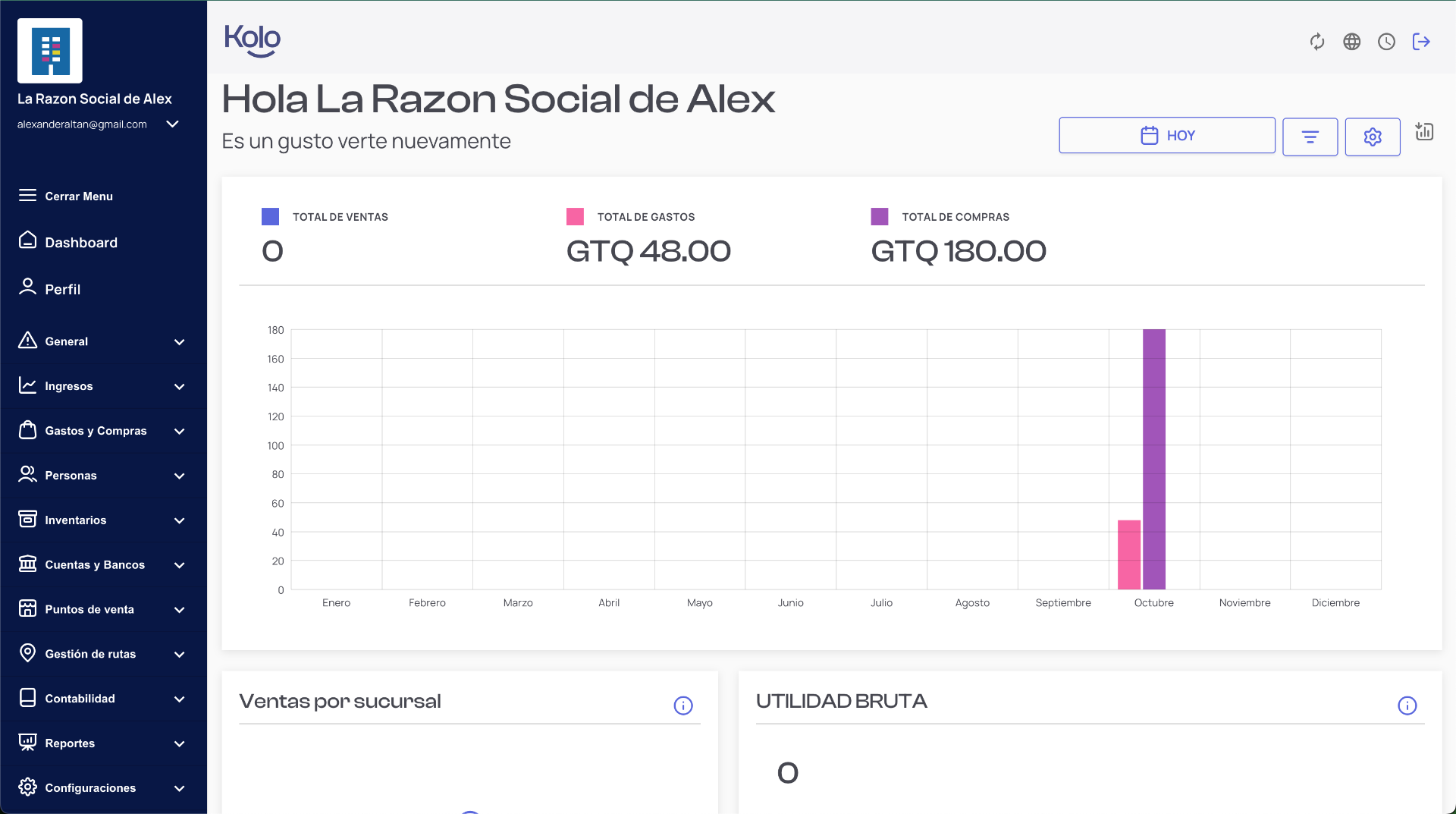Open the language globe icon

[x=1352, y=42]
